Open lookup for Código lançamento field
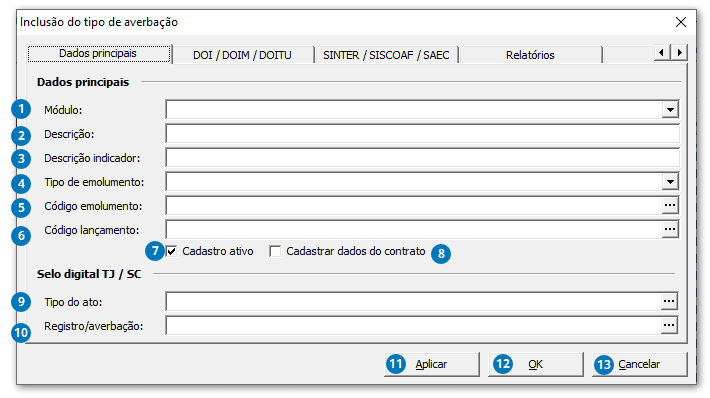Screen dimensions: 710x398 click(670, 230)
